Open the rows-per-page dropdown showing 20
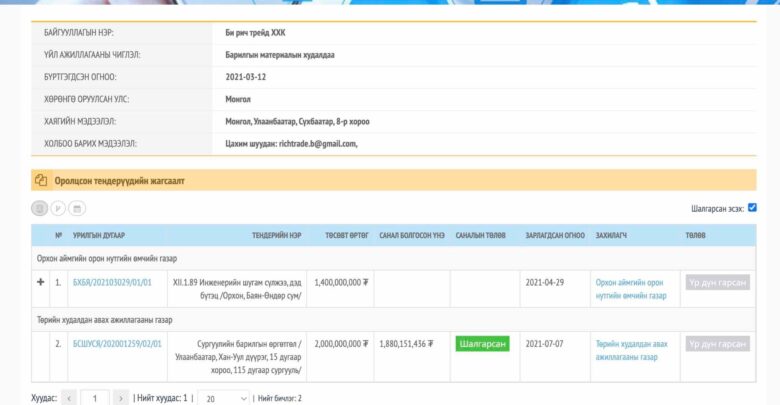Image resolution: width=780 pixels, height=405 pixels. click(x=224, y=398)
